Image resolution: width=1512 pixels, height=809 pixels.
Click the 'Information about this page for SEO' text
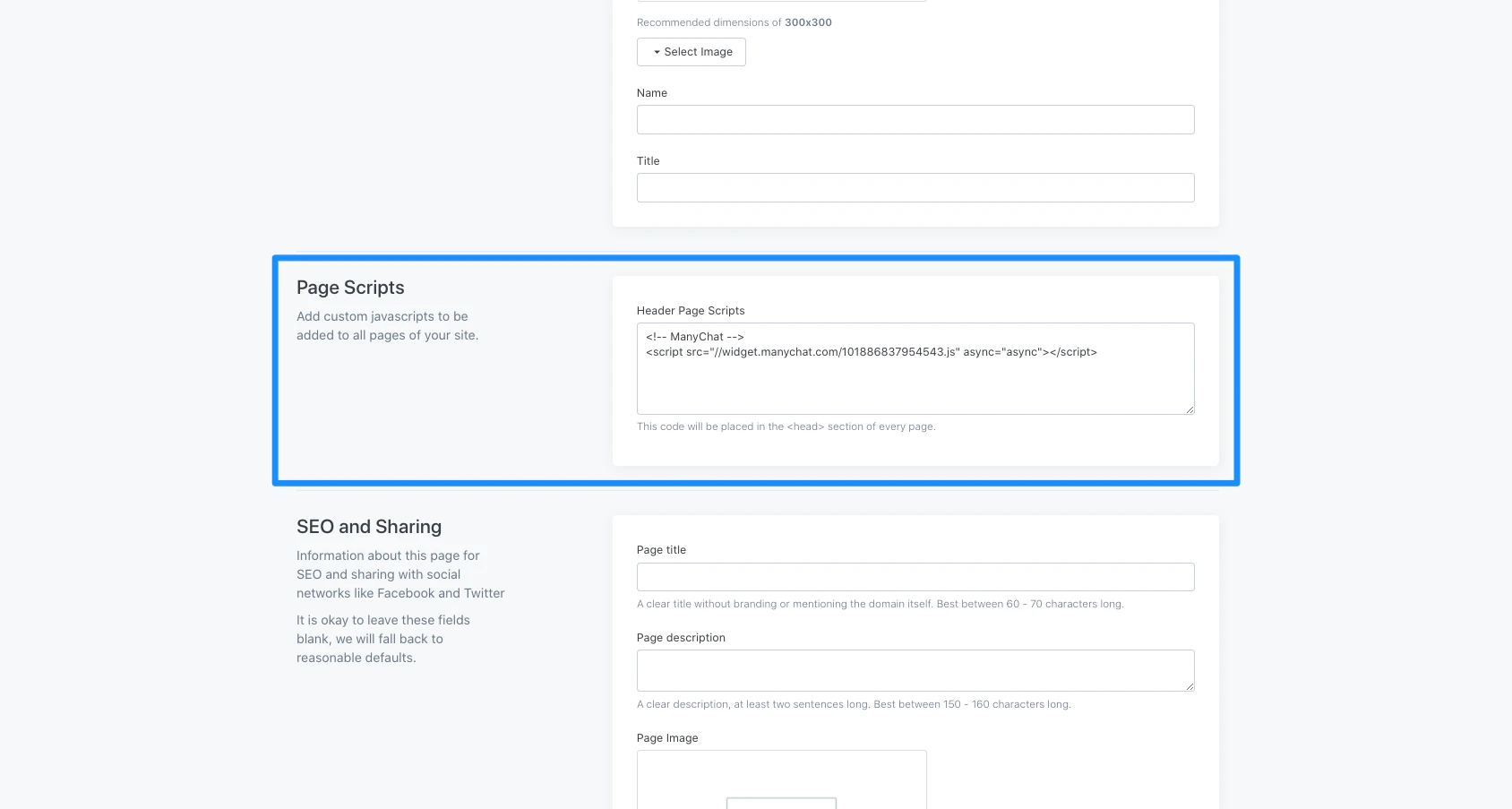coord(400,574)
